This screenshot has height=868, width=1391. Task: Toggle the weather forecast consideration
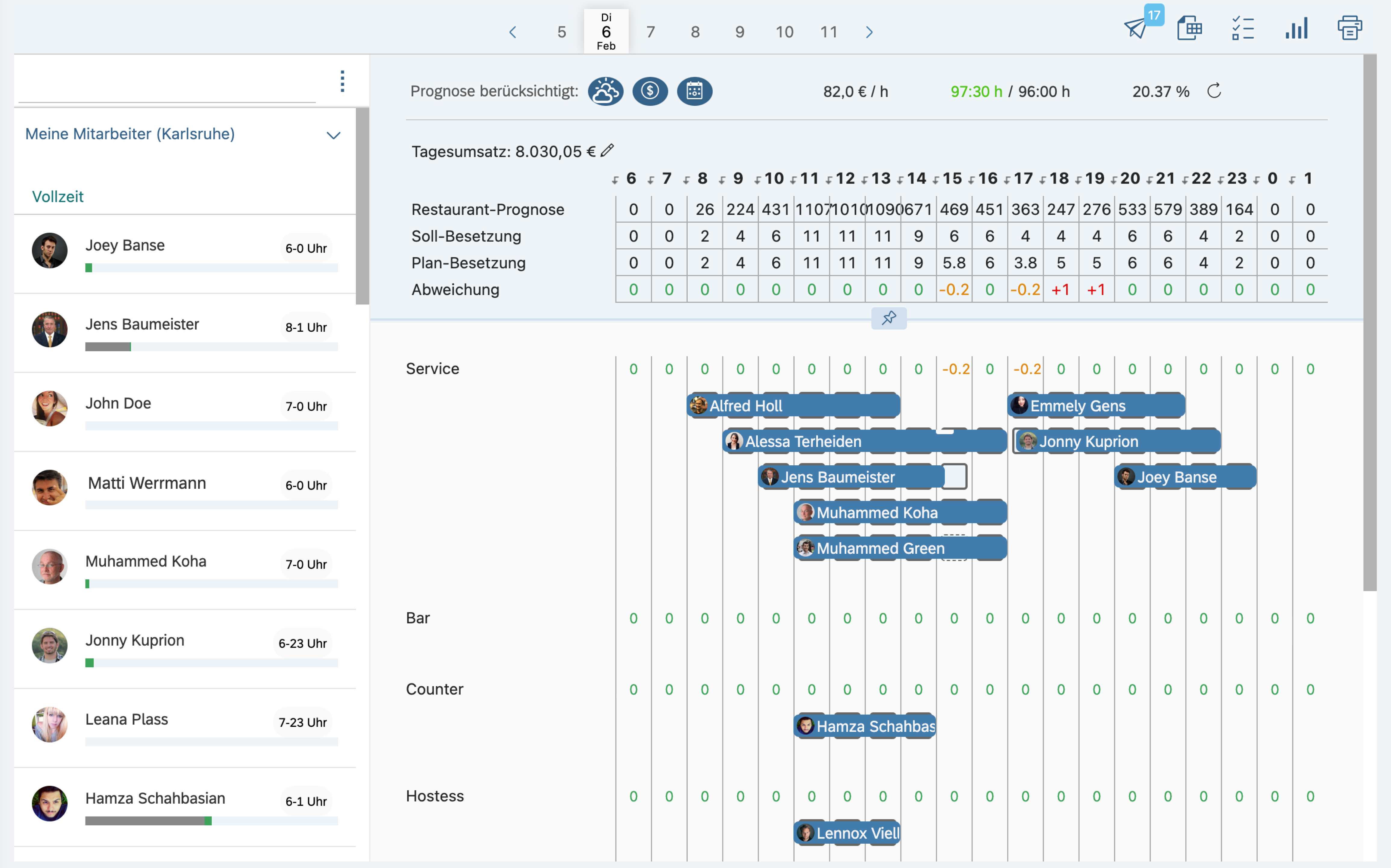tap(605, 91)
